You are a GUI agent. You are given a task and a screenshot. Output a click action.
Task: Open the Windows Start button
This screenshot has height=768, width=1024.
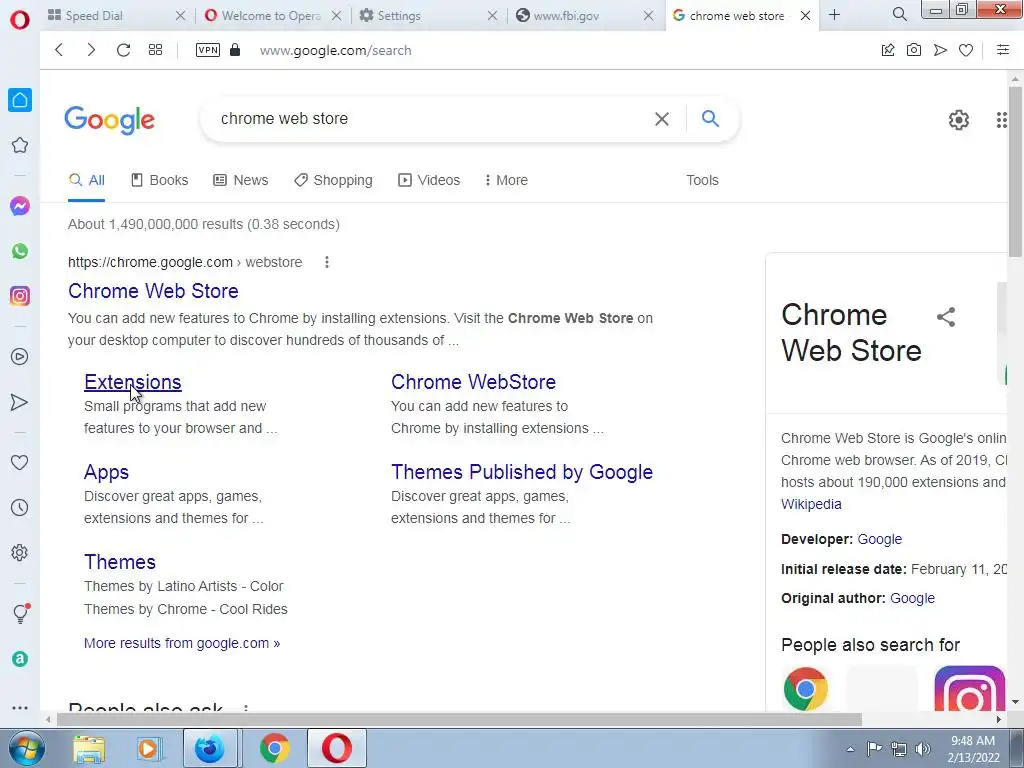[x=26, y=748]
